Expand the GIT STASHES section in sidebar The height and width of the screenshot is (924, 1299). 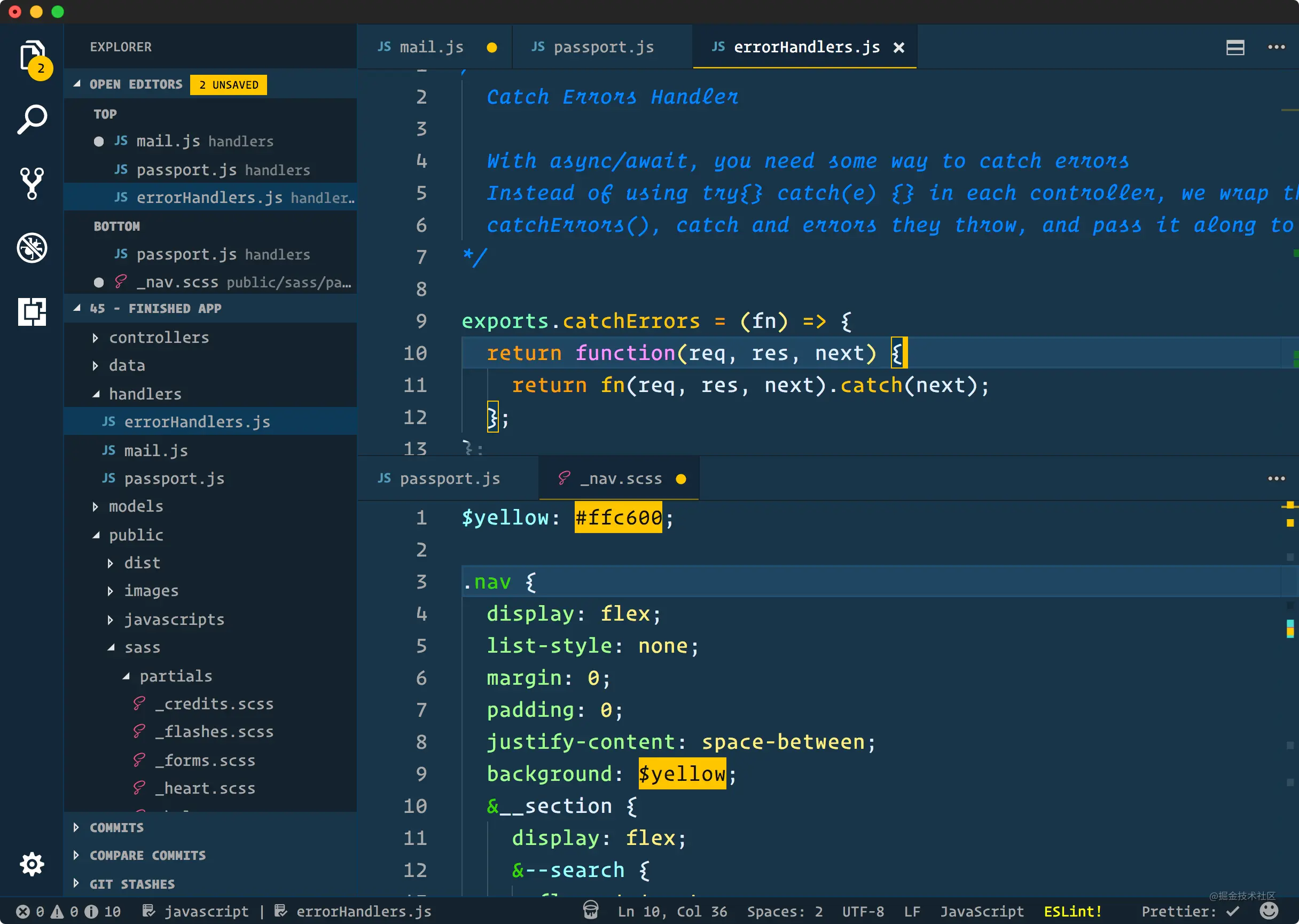tap(80, 885)
